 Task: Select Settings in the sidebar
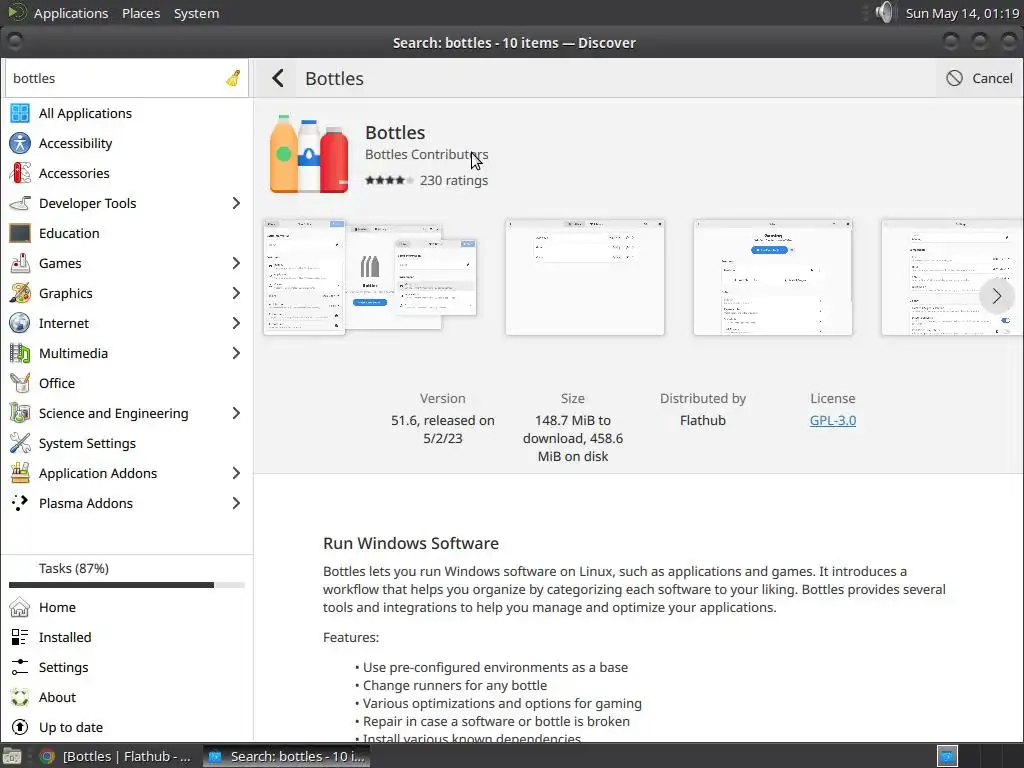(x=127, y=667)
